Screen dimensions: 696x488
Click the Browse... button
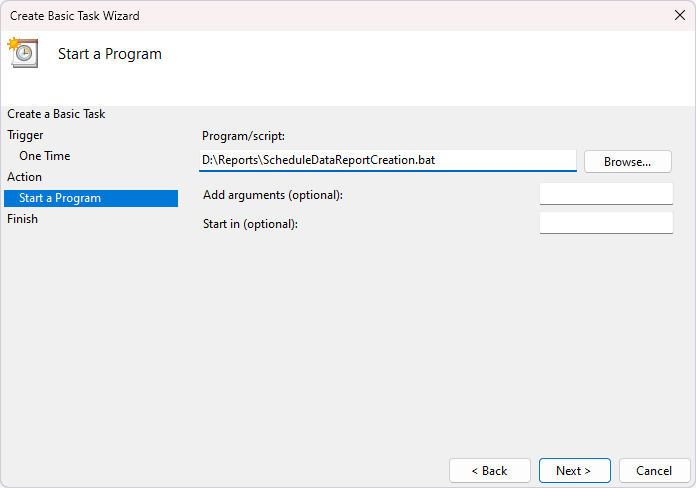(x=627, y=162)
